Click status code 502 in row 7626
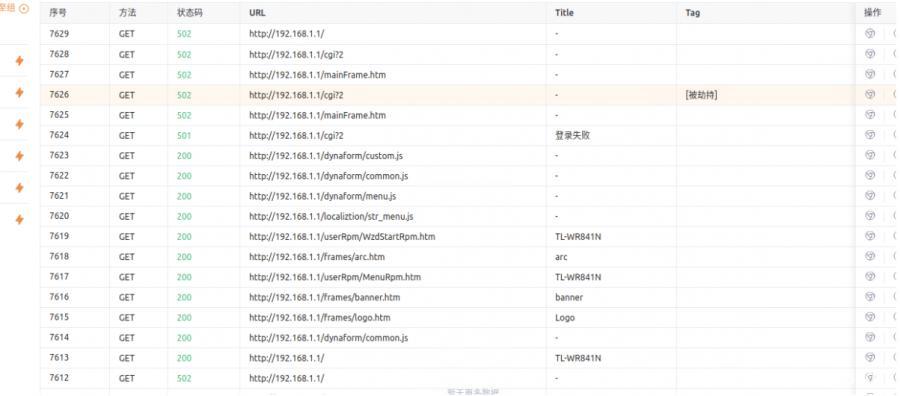Image resolution: width=900 pixels, height=396 pixels. click(184, 95)
